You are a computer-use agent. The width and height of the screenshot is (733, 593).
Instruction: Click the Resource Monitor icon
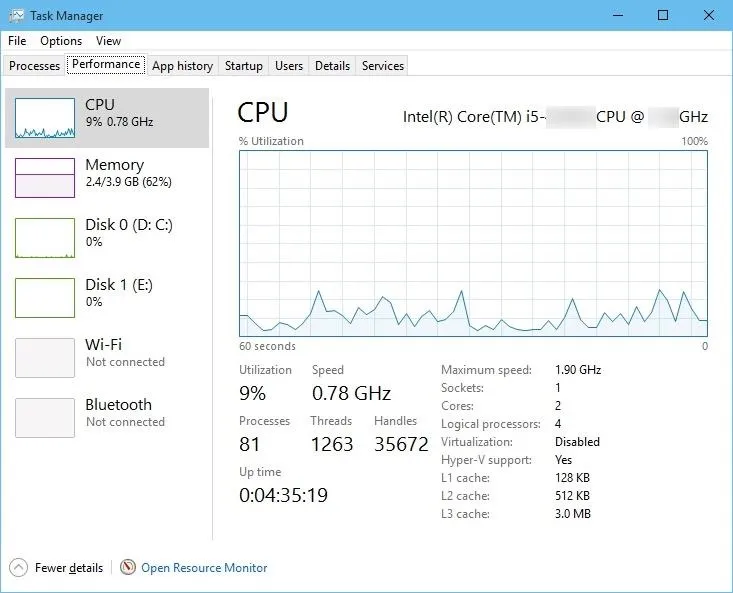click(128, 568)
